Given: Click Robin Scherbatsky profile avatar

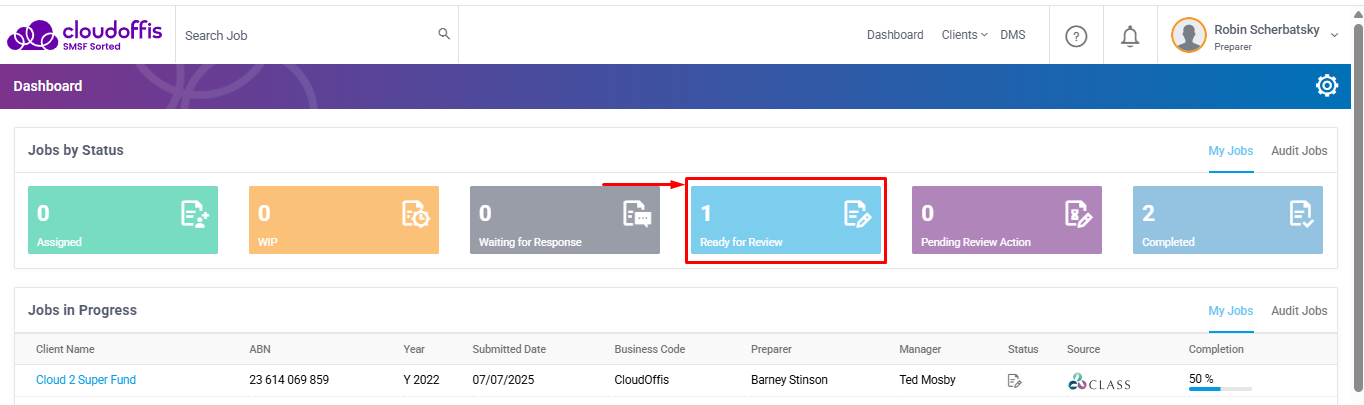Looking at the screenshot, I should [x=1188, y=36].
